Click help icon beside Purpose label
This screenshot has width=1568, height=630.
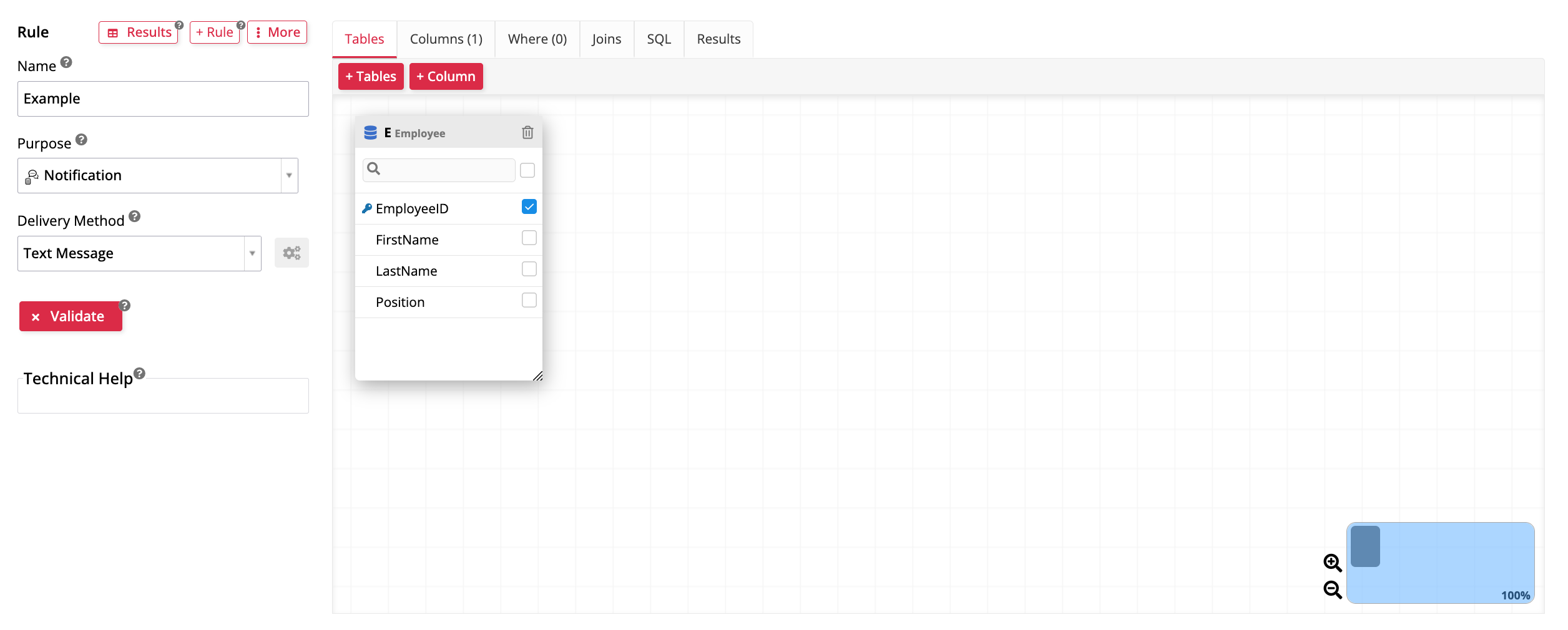(x=81, y=140)
